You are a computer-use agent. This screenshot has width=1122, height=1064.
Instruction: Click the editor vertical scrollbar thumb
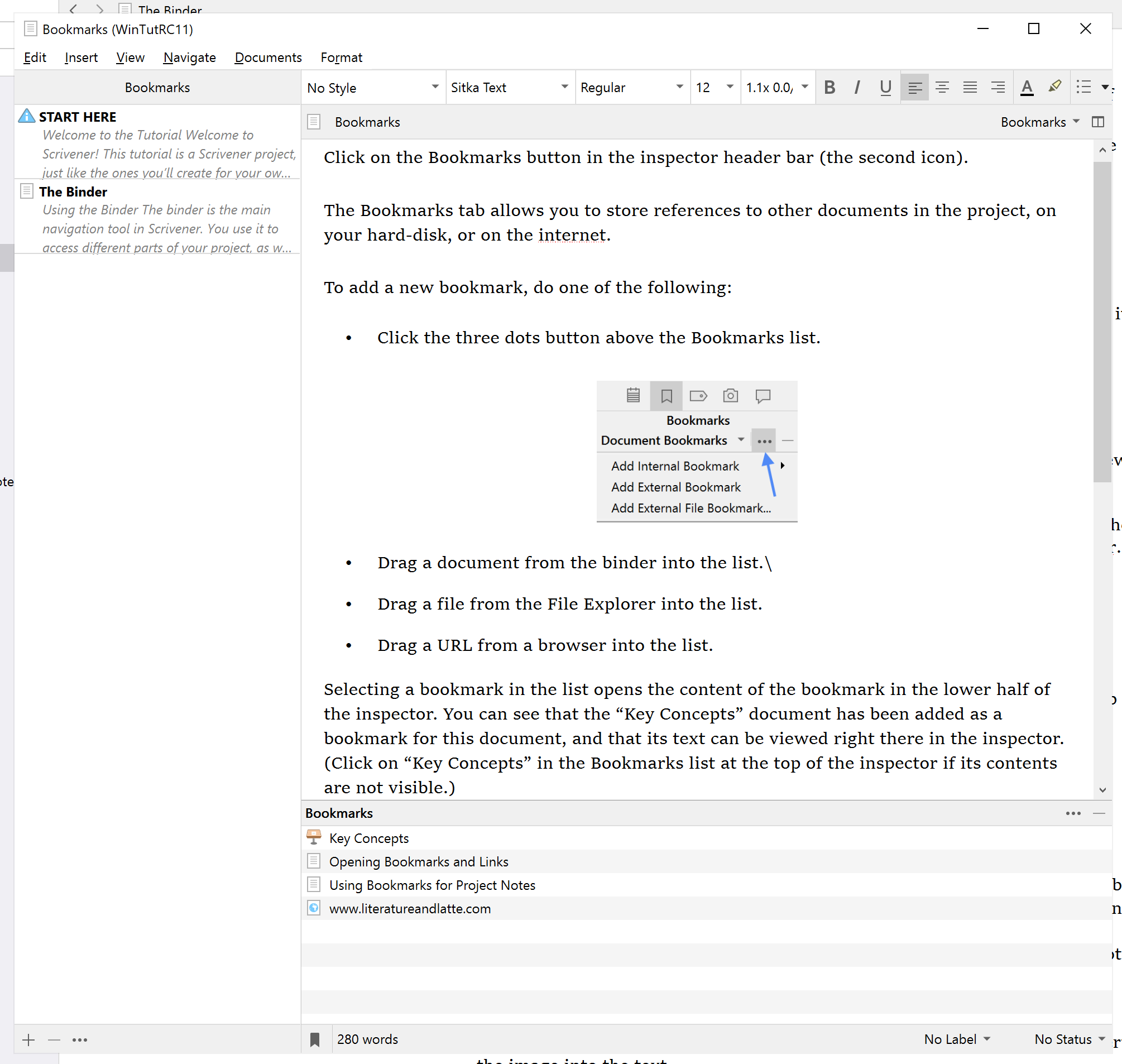[x=1102, y=322]
